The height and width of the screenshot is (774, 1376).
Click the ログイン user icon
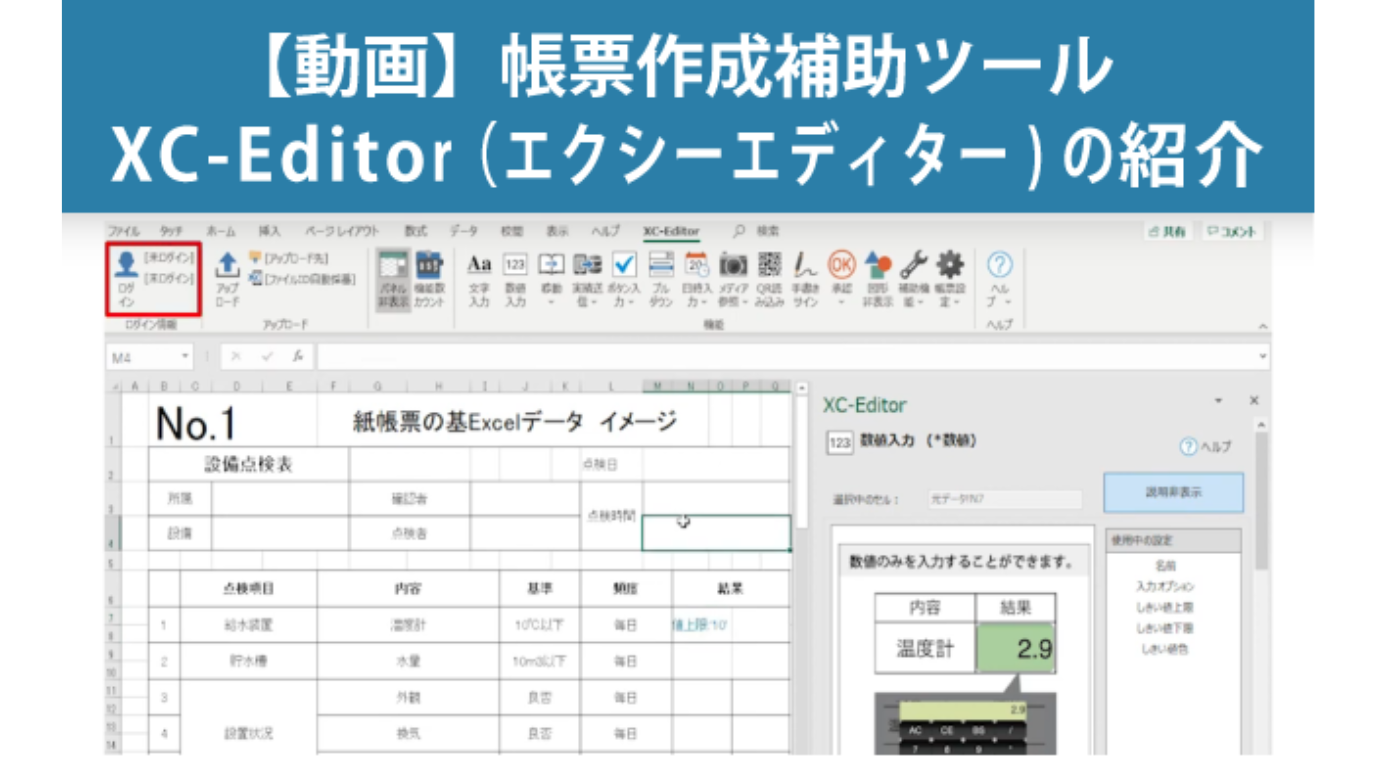pyautogui.click(x=125, y=264)
